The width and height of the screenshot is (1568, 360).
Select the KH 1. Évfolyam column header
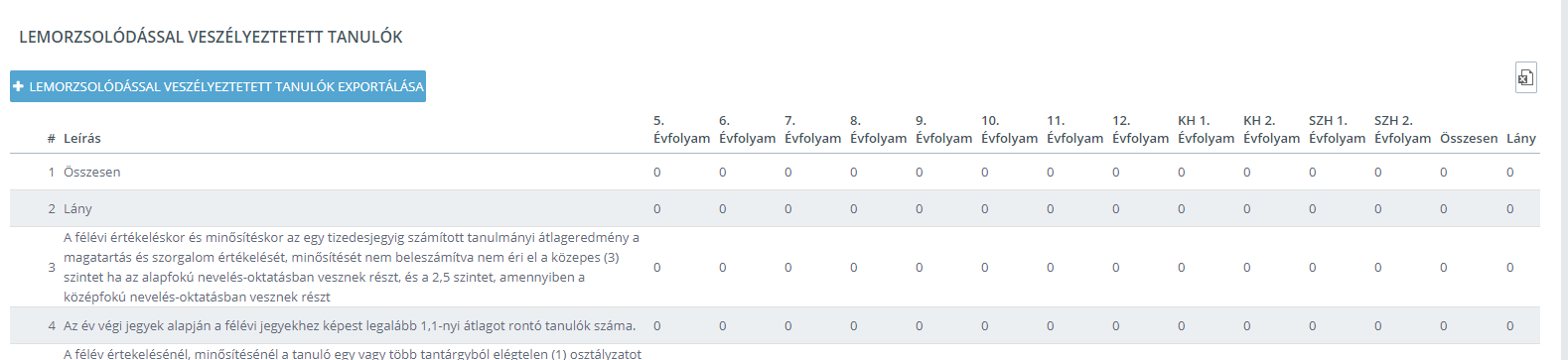(1206, 130)
